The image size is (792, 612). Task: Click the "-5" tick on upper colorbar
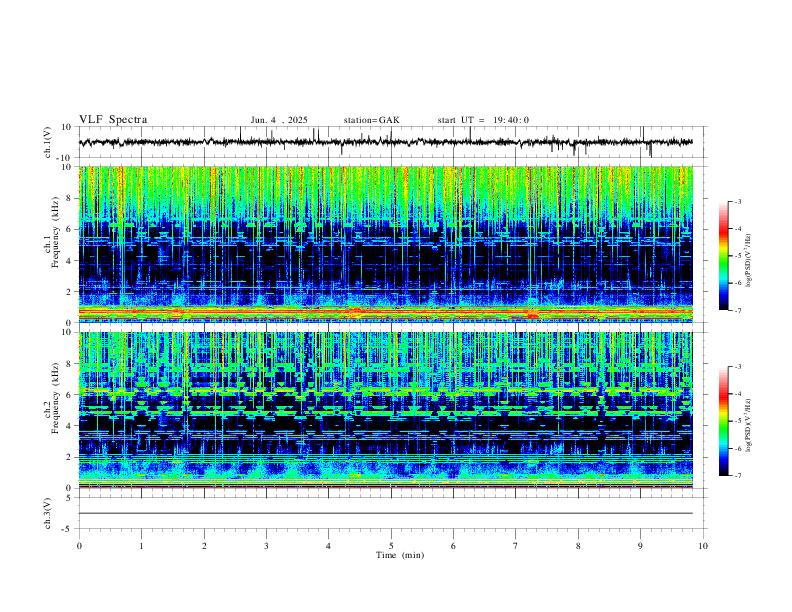737,256
